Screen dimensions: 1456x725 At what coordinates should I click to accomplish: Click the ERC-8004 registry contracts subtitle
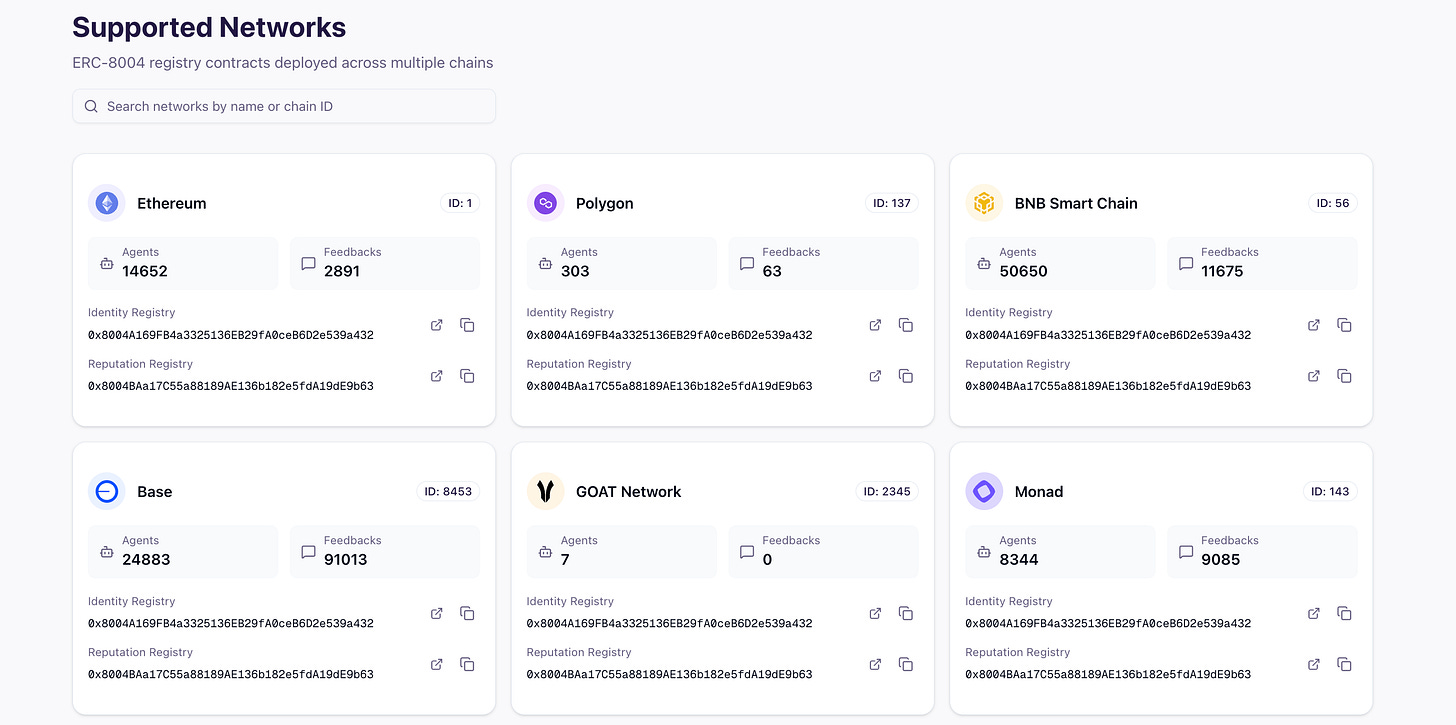tap(283, 63)
